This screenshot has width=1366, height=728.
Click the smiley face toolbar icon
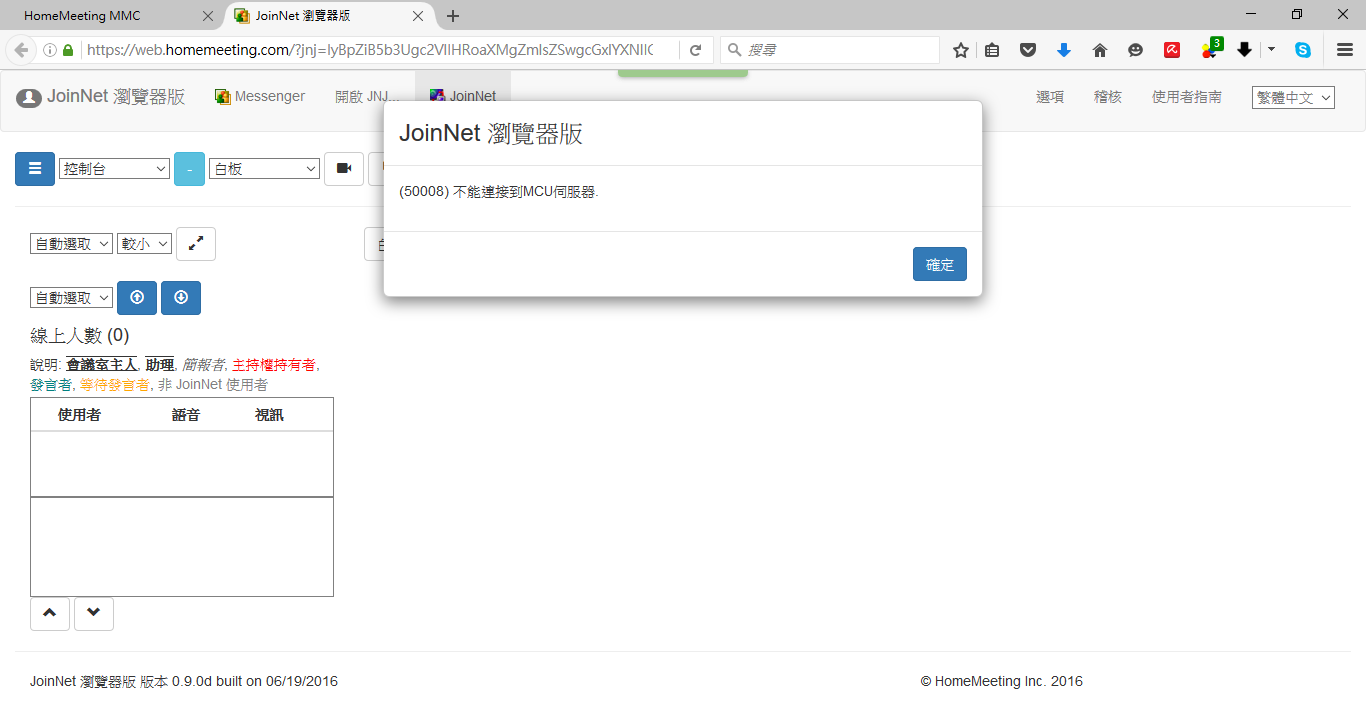[x=1135, y=50]
